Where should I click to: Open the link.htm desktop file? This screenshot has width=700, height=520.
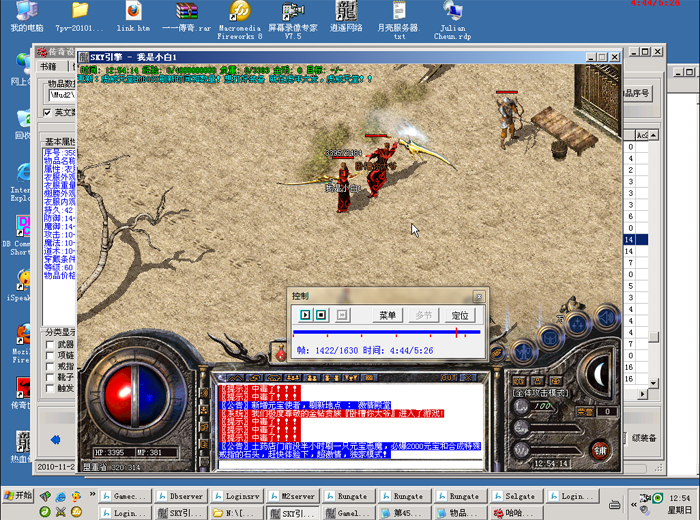click(x=133, y=17)
